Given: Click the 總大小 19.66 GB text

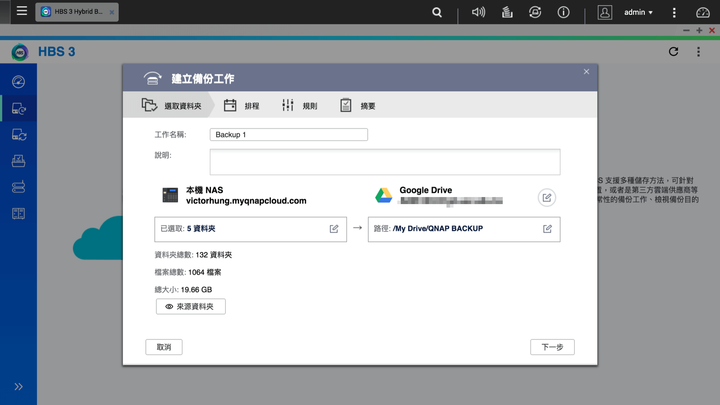Looking at the screenshot, I should (x=183, y=290).
